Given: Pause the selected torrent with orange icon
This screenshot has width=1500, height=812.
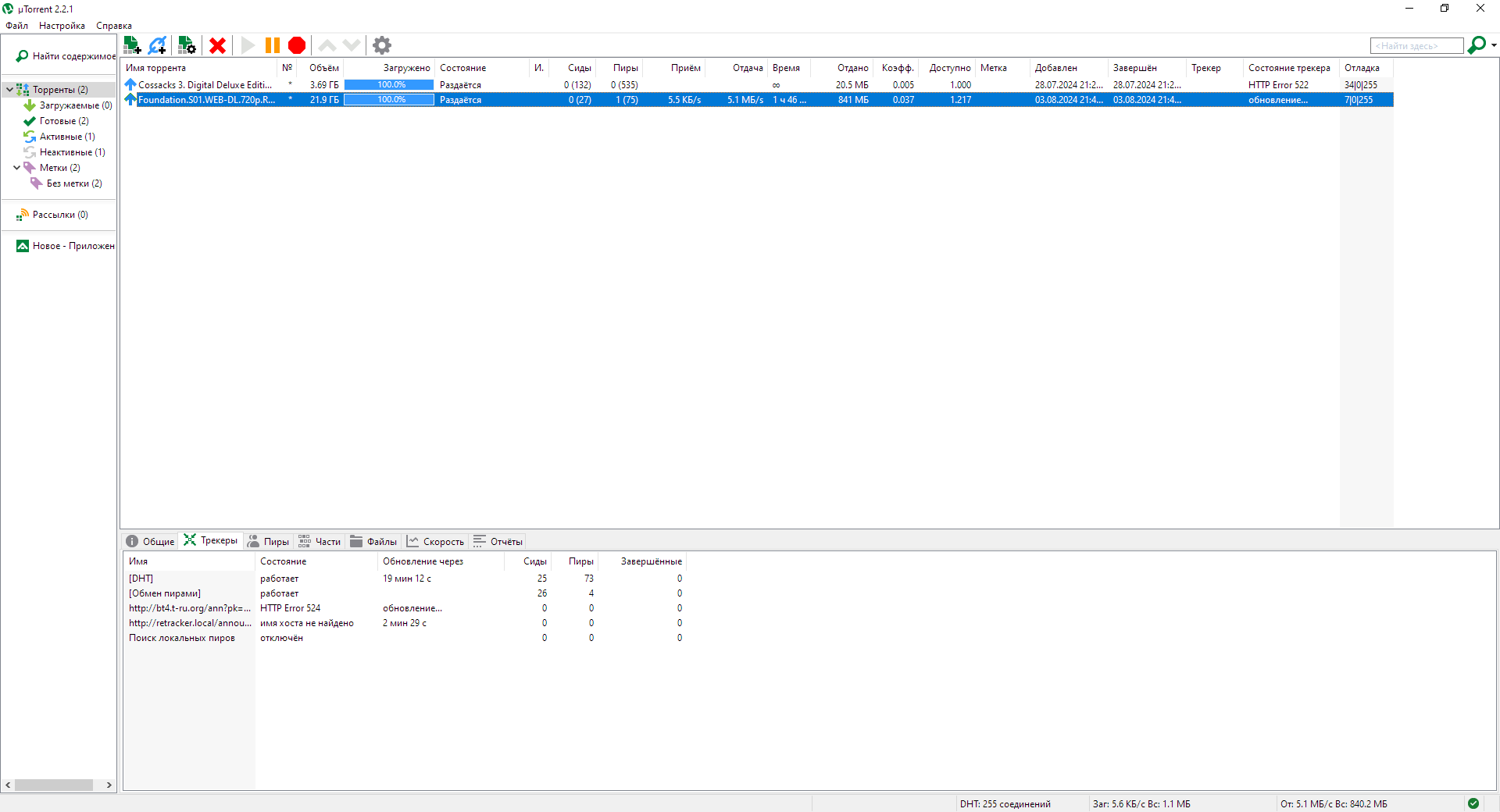Looking at the screenshot, I should [x=272, y=45].
